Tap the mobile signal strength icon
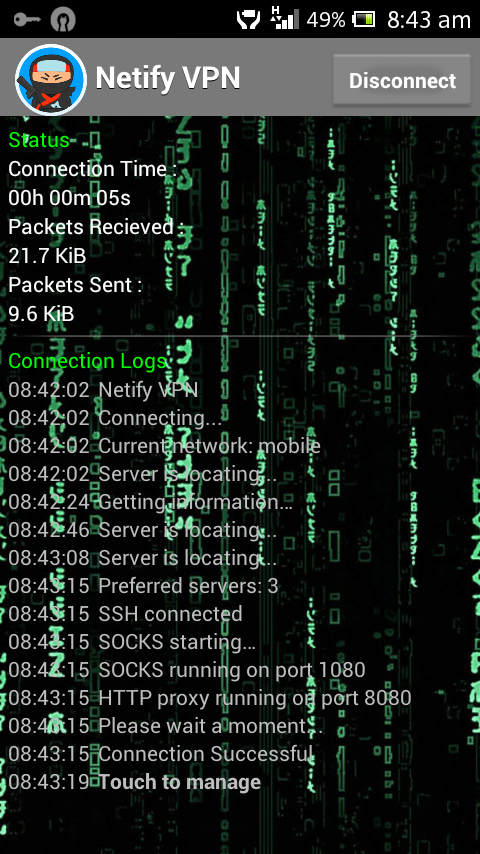 coord(284,20)
